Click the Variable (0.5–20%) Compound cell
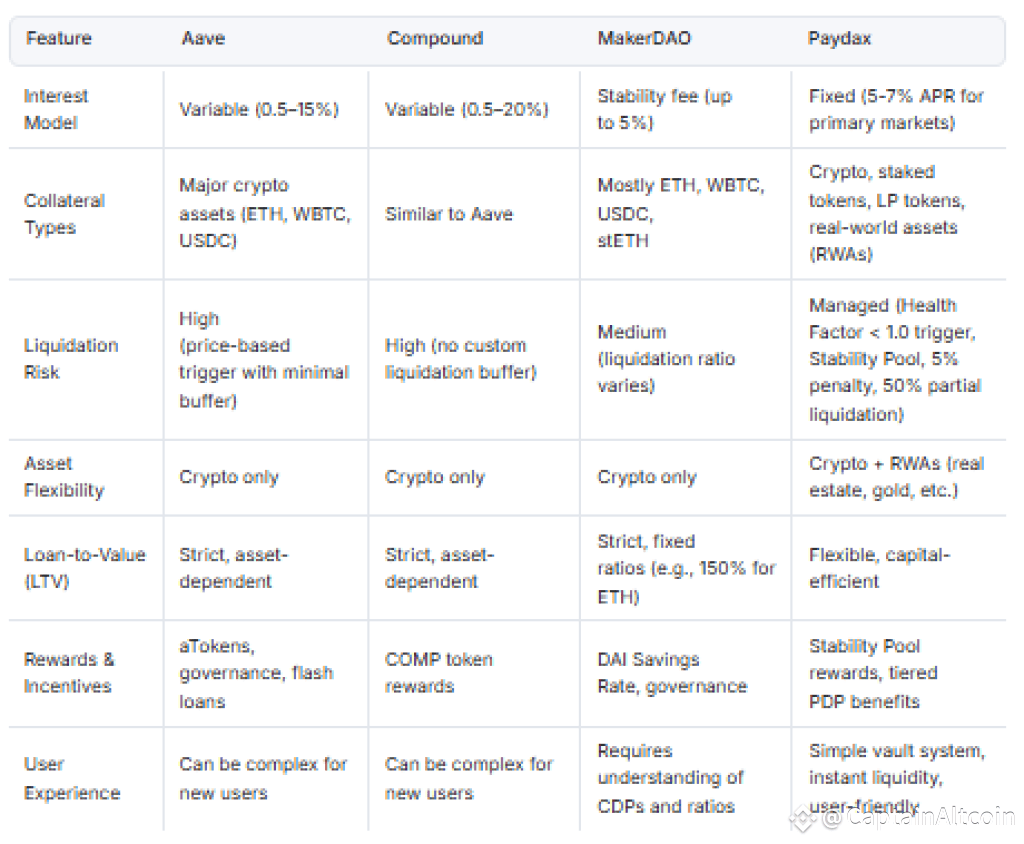 click(467, 109)
